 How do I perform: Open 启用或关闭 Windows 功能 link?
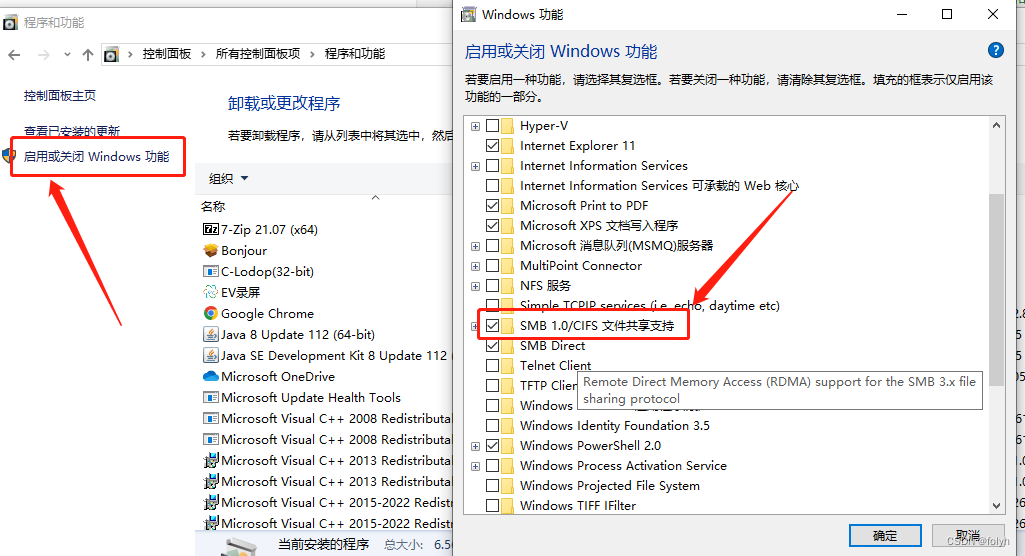tap(97, 157)
